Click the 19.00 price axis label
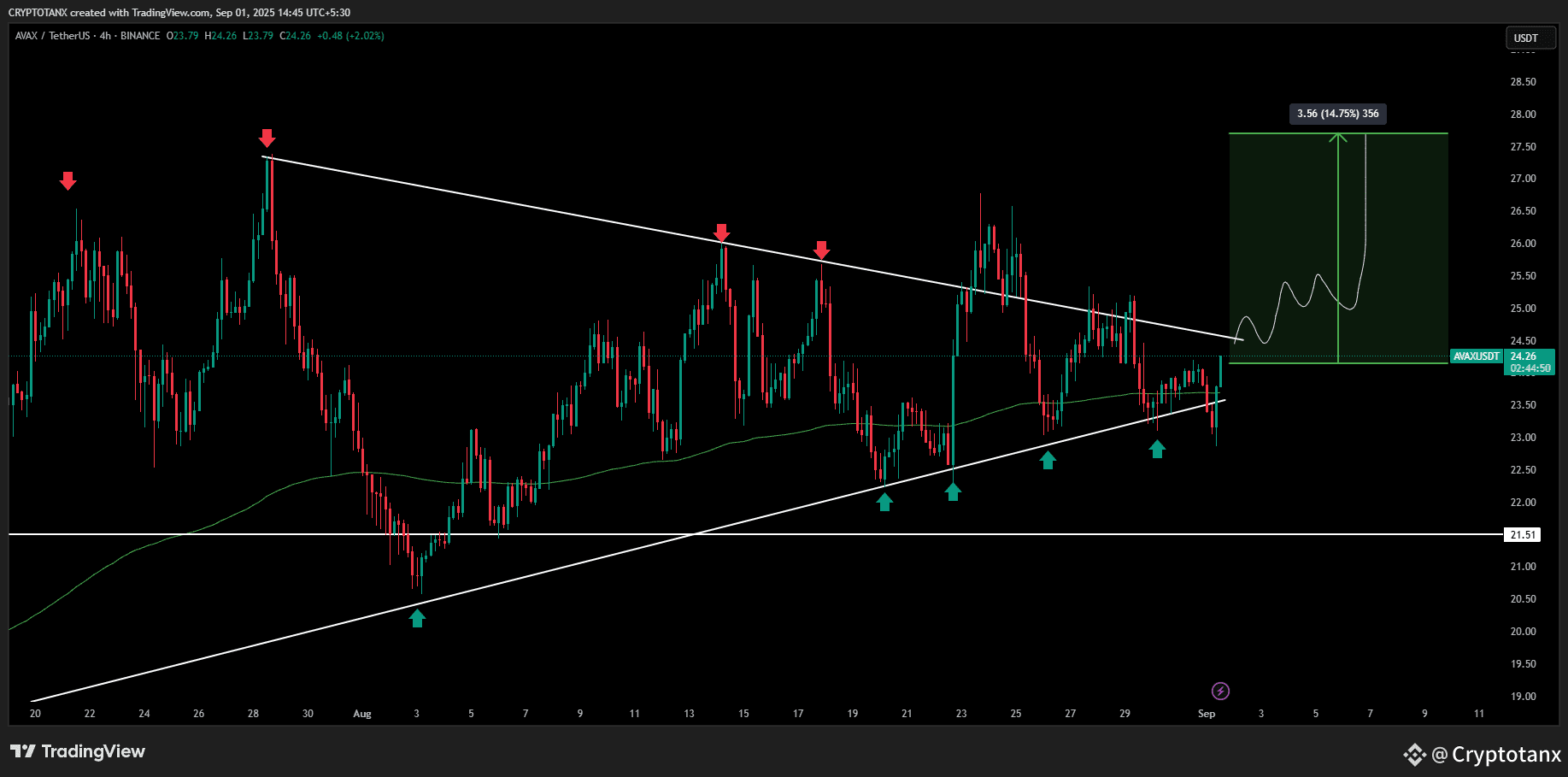The image size is (1568, 777). coord(1523,697)
